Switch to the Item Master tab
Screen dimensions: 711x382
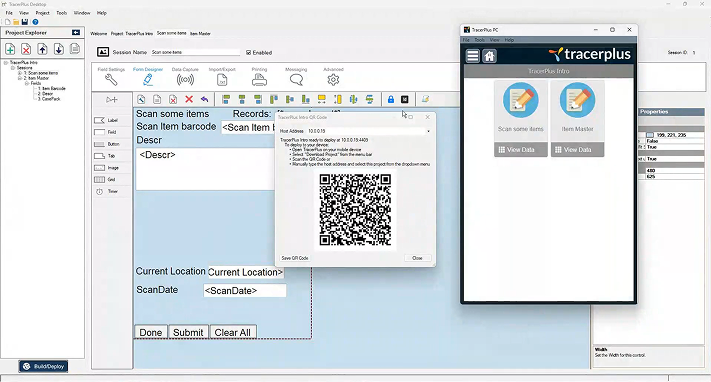coord(200,34)
